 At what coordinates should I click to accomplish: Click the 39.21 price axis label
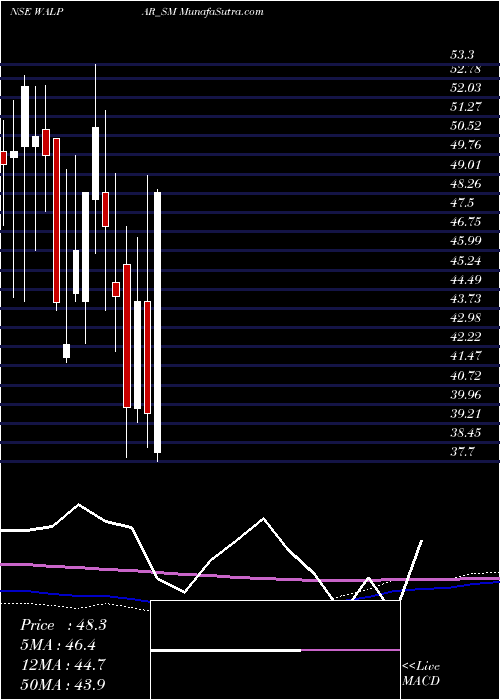(465, 414)
